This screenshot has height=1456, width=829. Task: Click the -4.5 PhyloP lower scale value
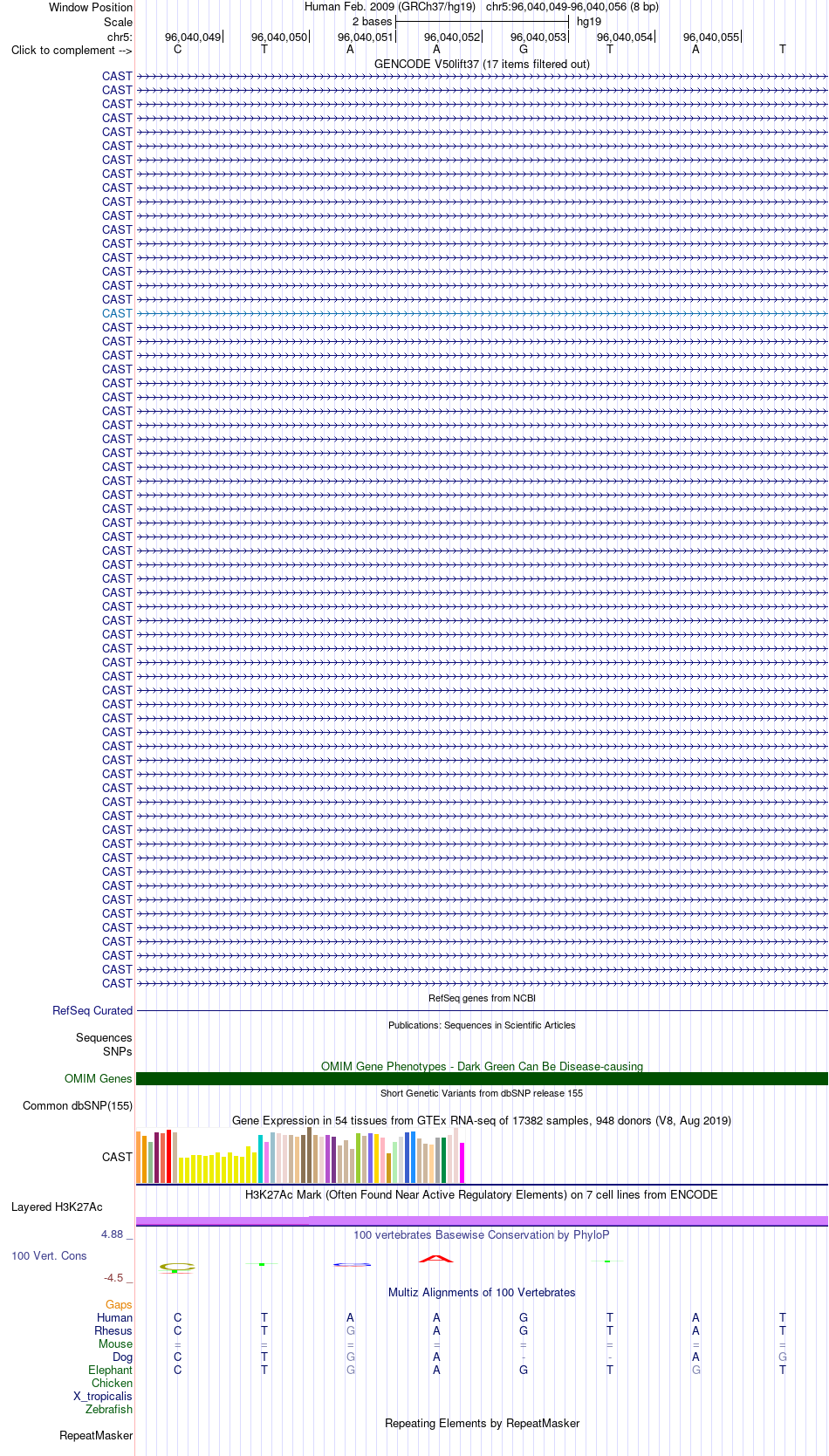point(118,1277)
